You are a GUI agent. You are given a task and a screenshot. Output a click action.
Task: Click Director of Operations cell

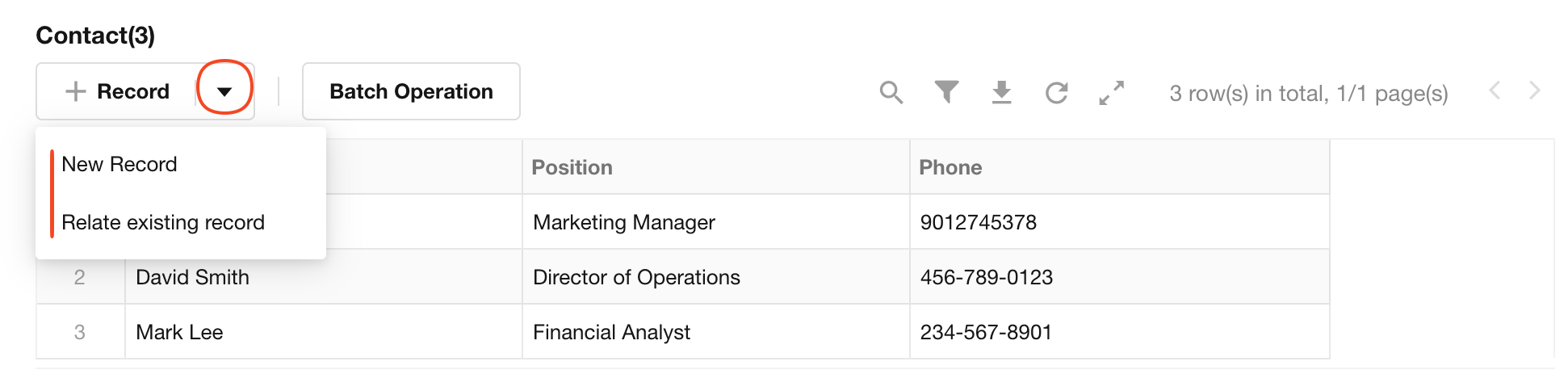click(x=636, y=277)
